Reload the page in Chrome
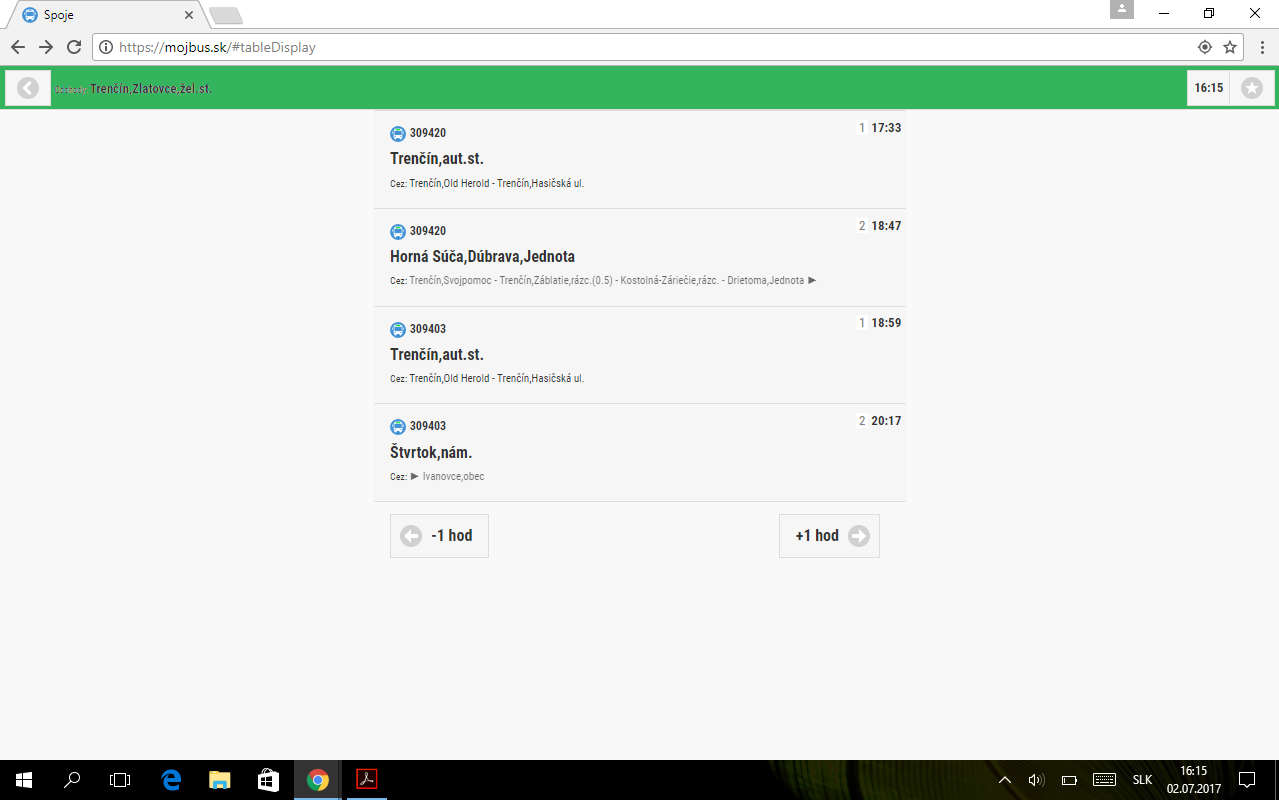The height and width of the screenshot is (801, 1279). pos(74,47)
